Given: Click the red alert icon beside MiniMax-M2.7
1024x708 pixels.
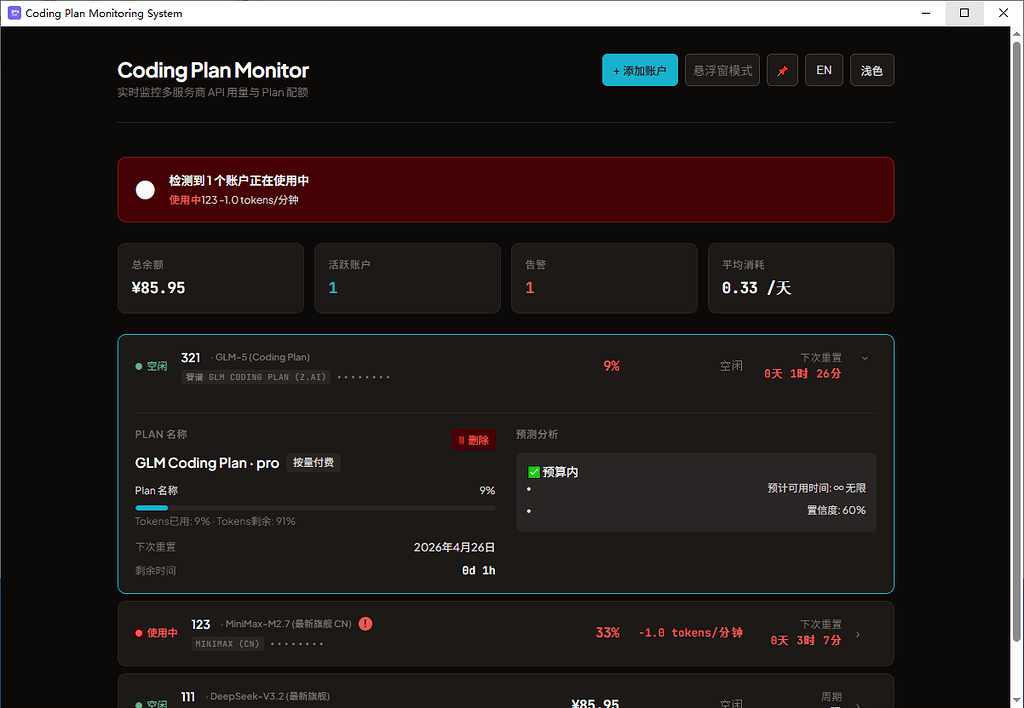Looking at the screenshot, I should [x=366, y=624].
